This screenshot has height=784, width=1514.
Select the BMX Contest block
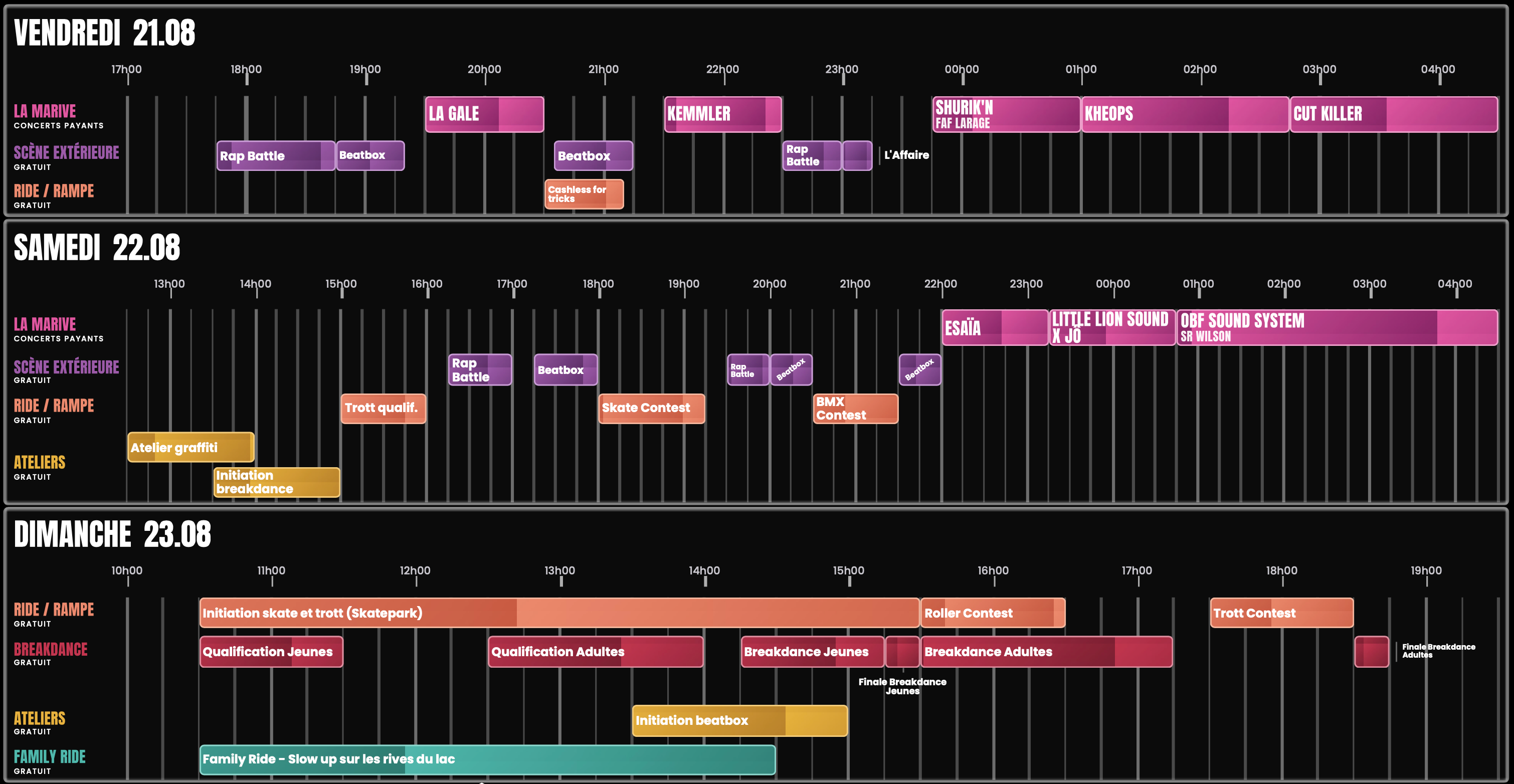tap(856, 409)
